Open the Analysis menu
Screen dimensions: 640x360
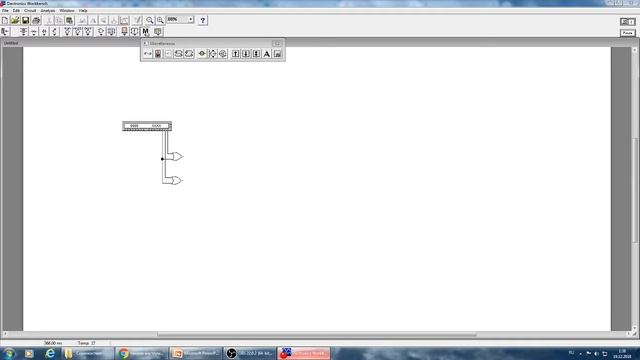[x=48, y=11]
